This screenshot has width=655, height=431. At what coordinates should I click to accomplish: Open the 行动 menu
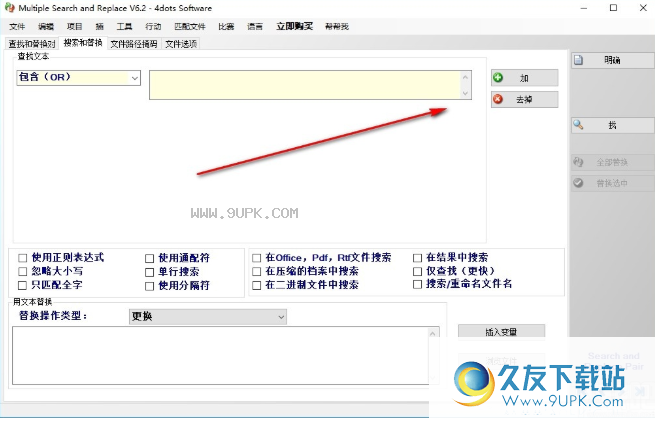(x=153, y=27)
